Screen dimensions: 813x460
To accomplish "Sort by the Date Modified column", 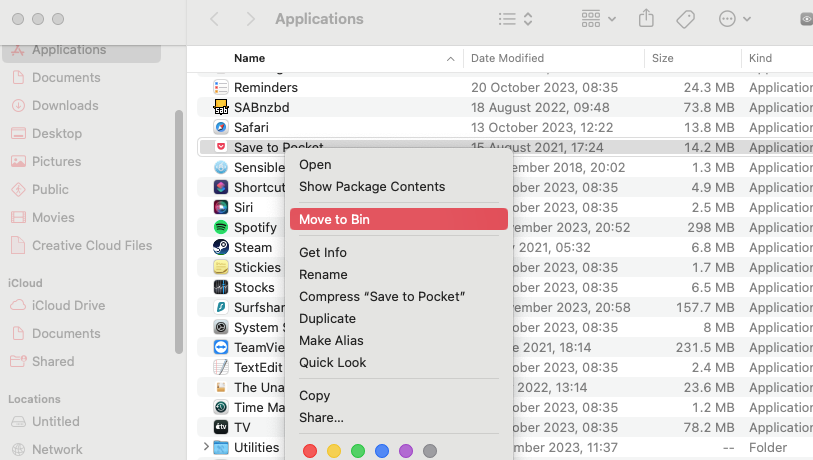I will 507,58.
